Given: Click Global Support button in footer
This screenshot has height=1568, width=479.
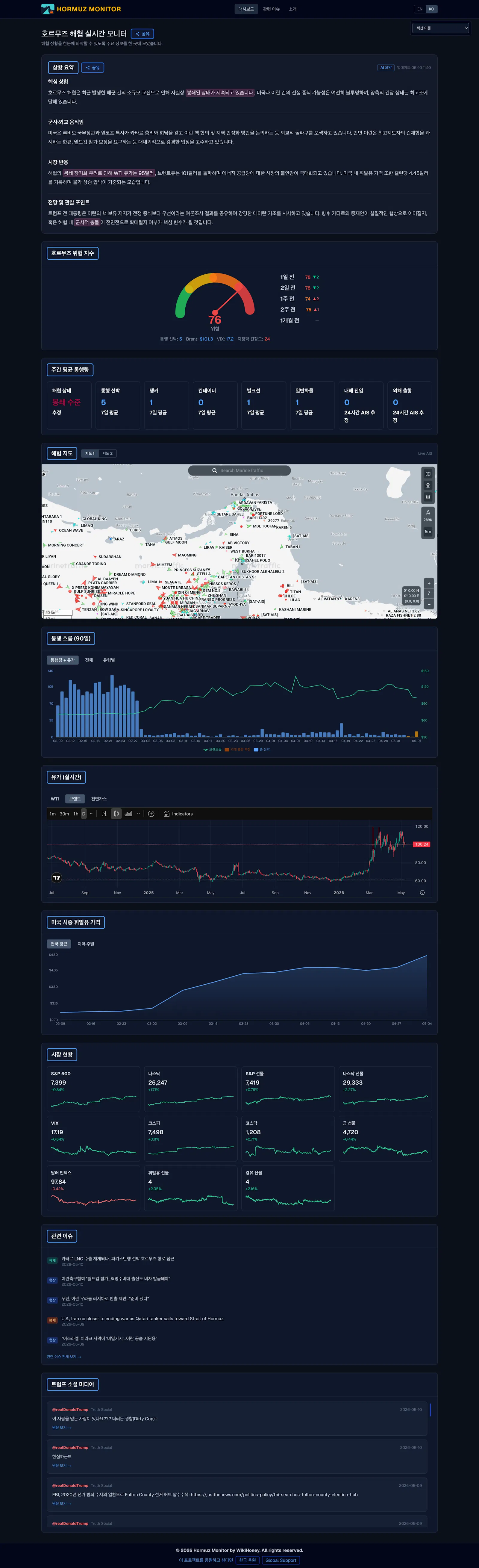Looking at the screenshot, I should tap(281, 1560).
